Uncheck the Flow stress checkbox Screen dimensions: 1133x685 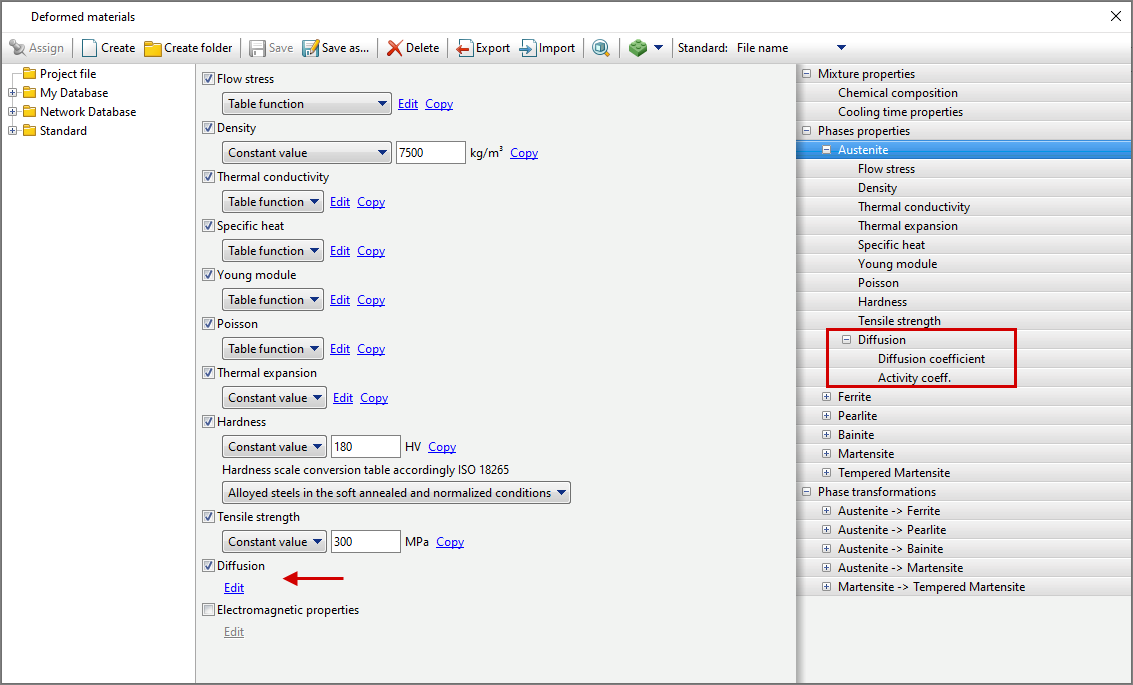pos(209,79)
